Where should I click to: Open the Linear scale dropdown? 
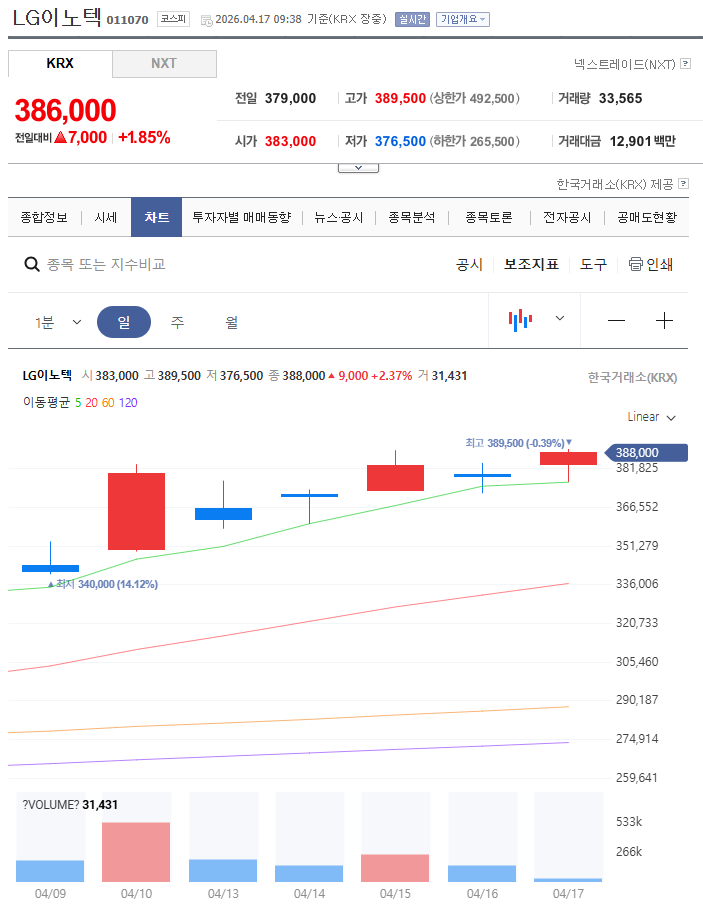tap(651, 417)
